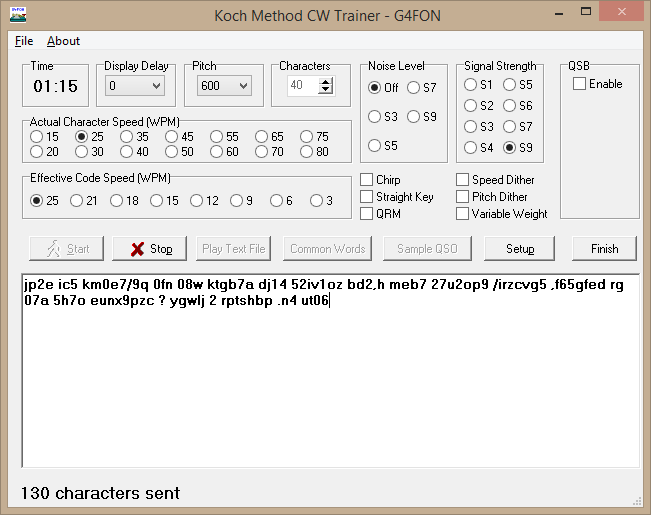
Task: Enable the Straight Key checkbox
Action: (367, 197)
